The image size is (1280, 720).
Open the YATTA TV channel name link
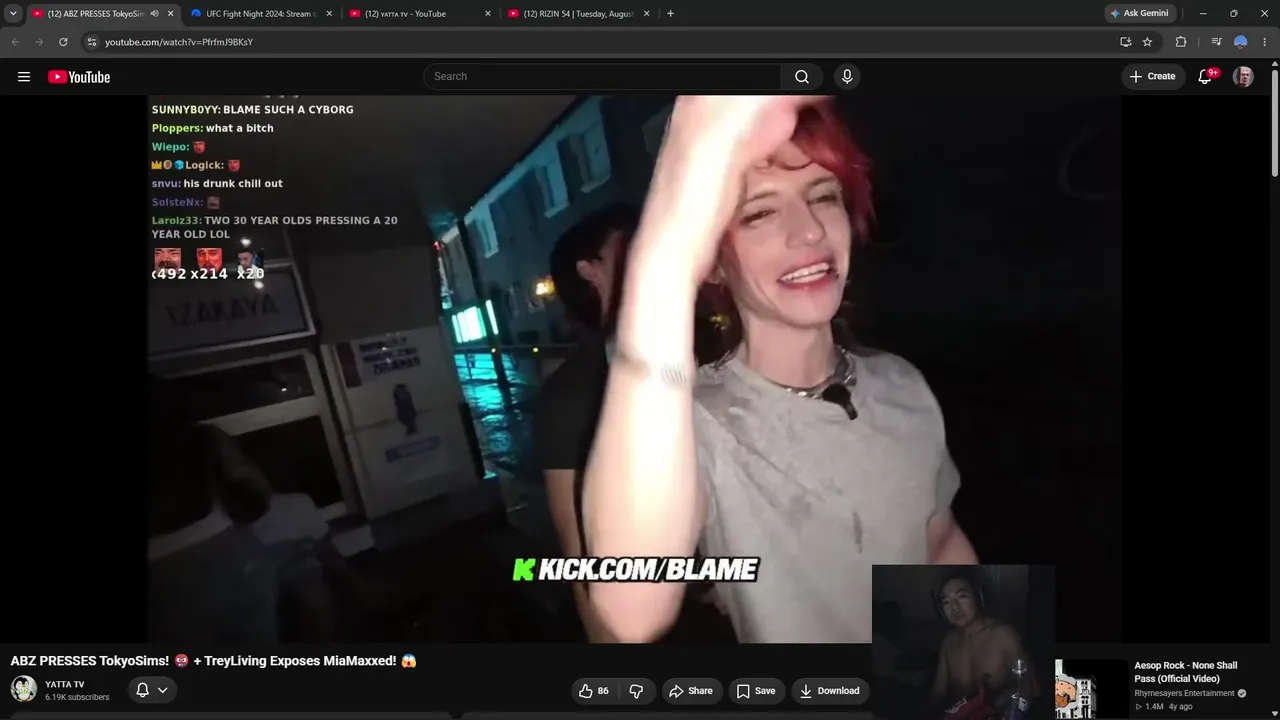65,684
